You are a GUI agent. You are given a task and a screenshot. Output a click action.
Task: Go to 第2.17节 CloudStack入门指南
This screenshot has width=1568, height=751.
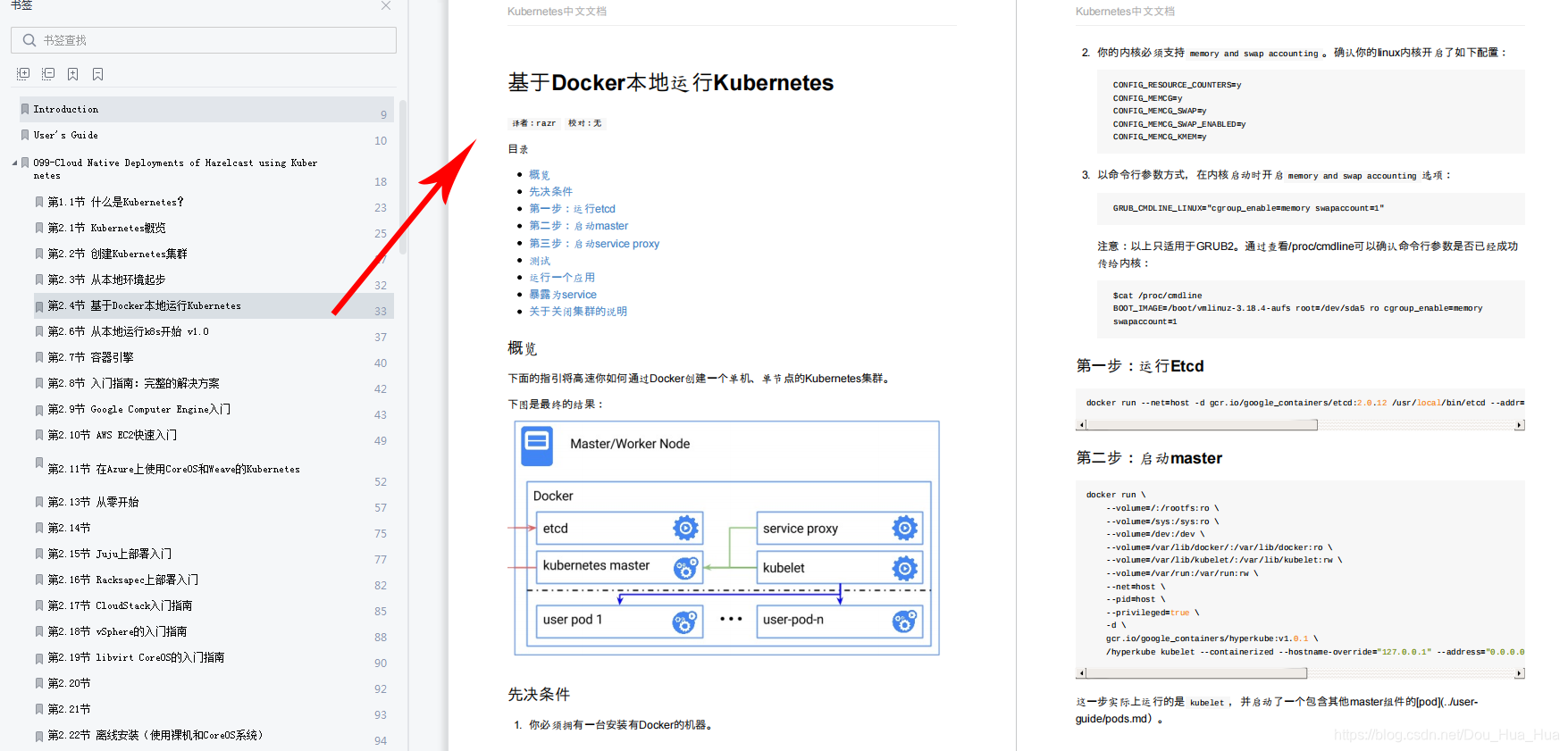[121, 605]
